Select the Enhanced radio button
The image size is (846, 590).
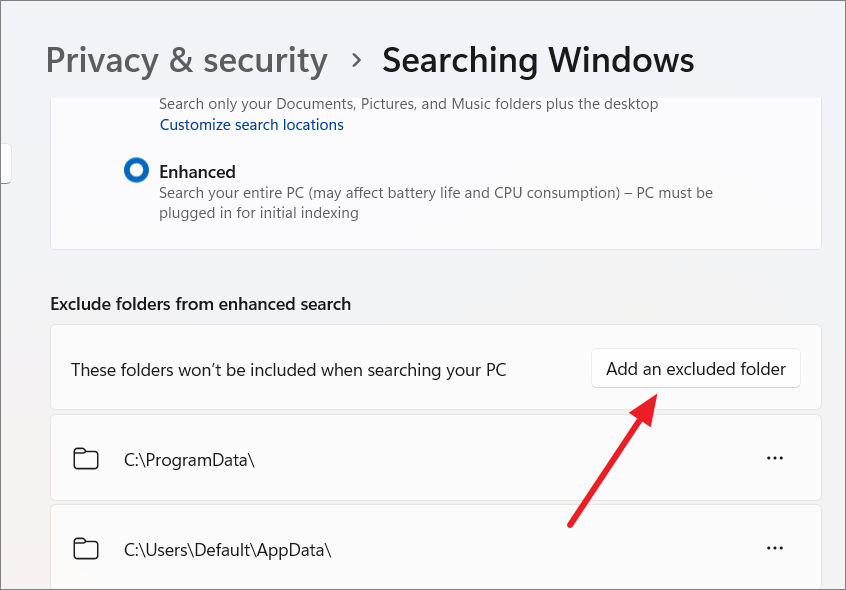coord(137,170)
